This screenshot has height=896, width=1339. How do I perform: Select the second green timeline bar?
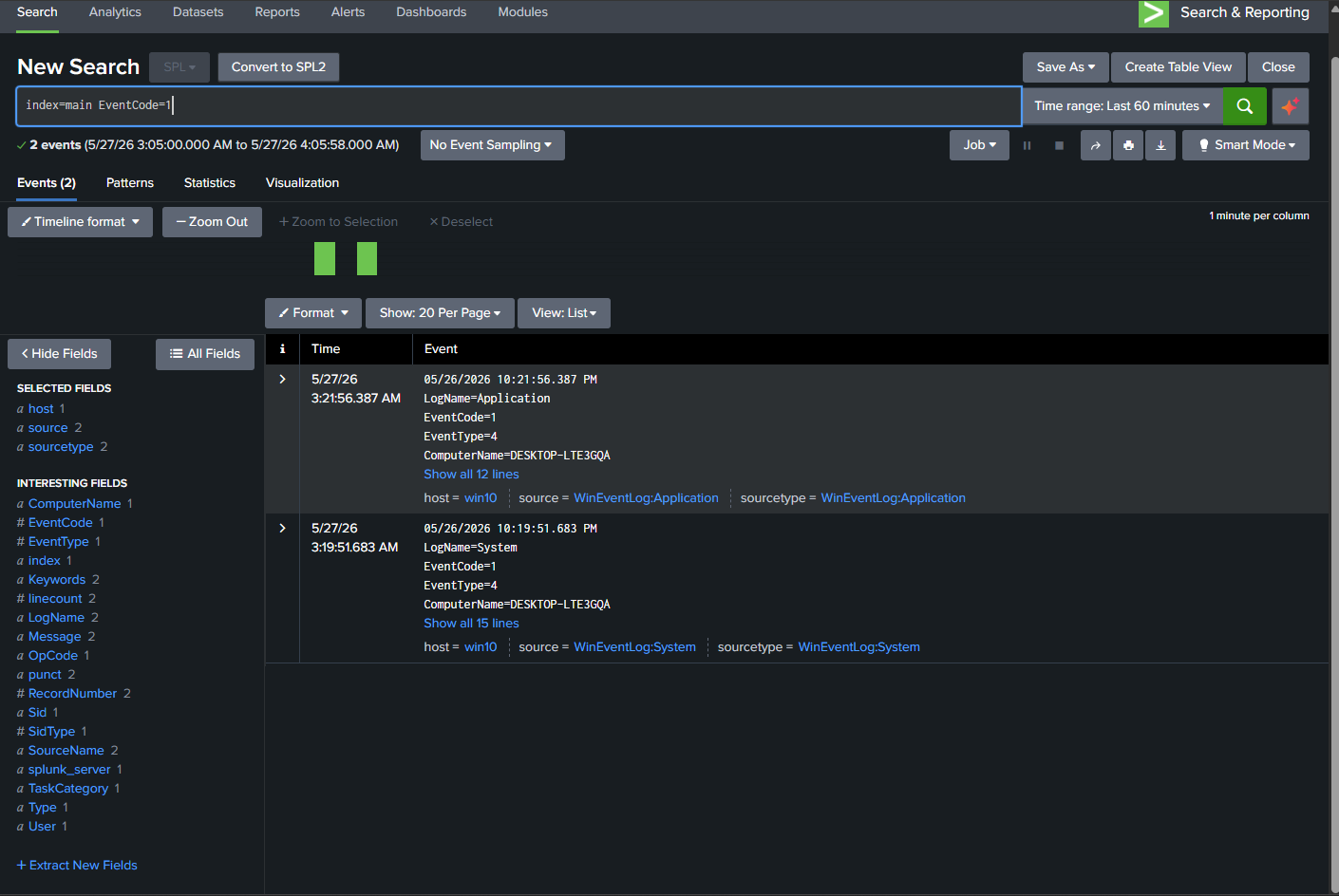coord(367,258)
